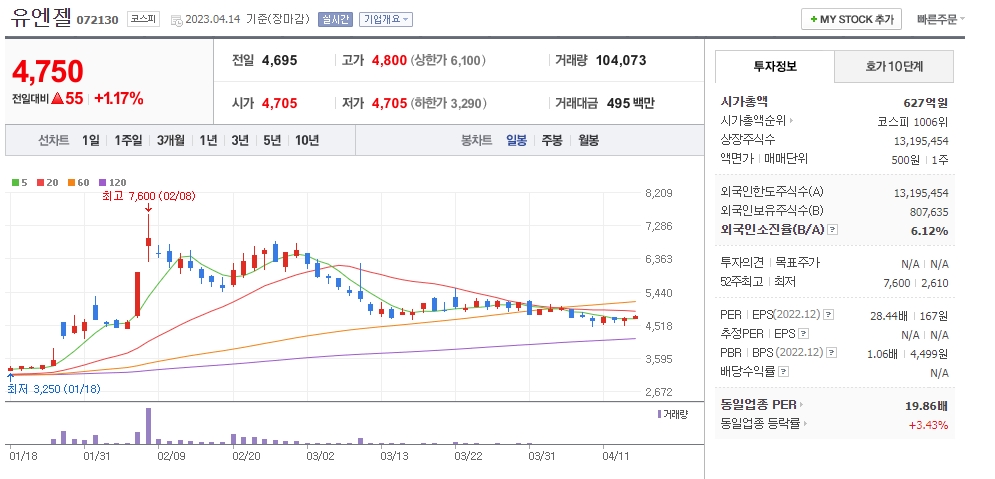Click the help icon beside PER EPS(2022.12)
The image size is (995, 479).
828,314
